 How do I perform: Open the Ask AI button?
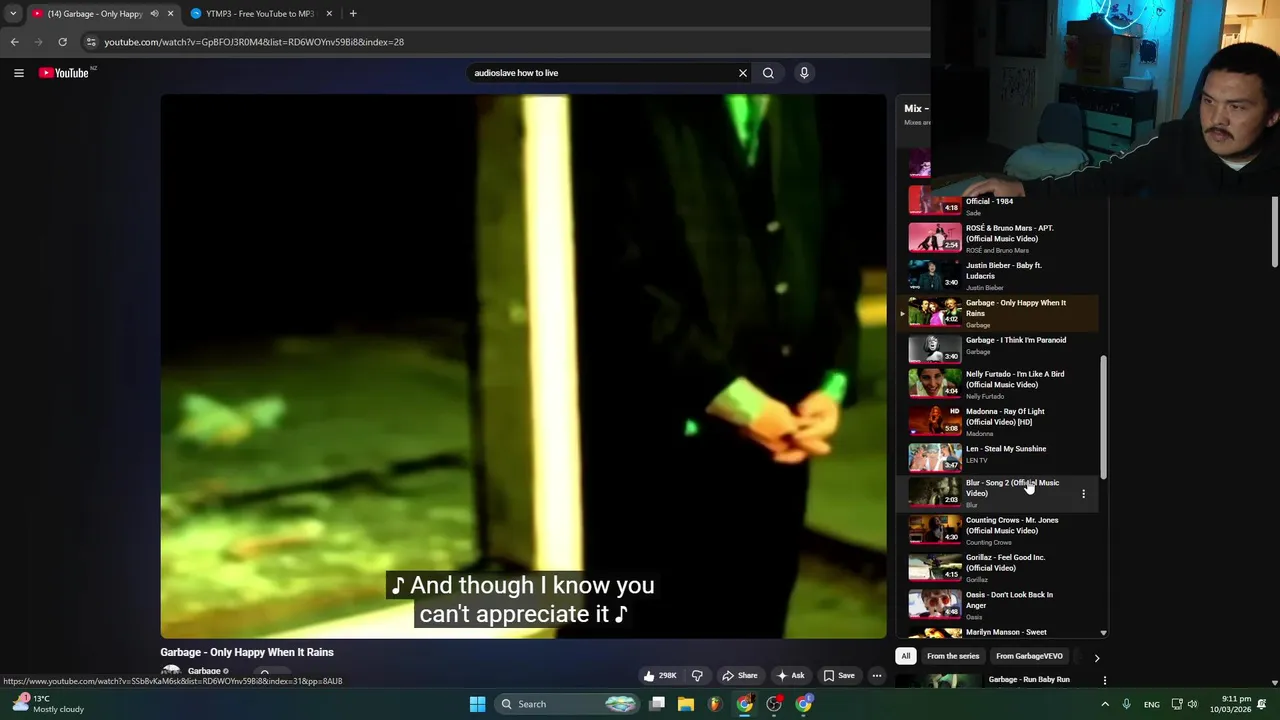[x=791, y=676]
